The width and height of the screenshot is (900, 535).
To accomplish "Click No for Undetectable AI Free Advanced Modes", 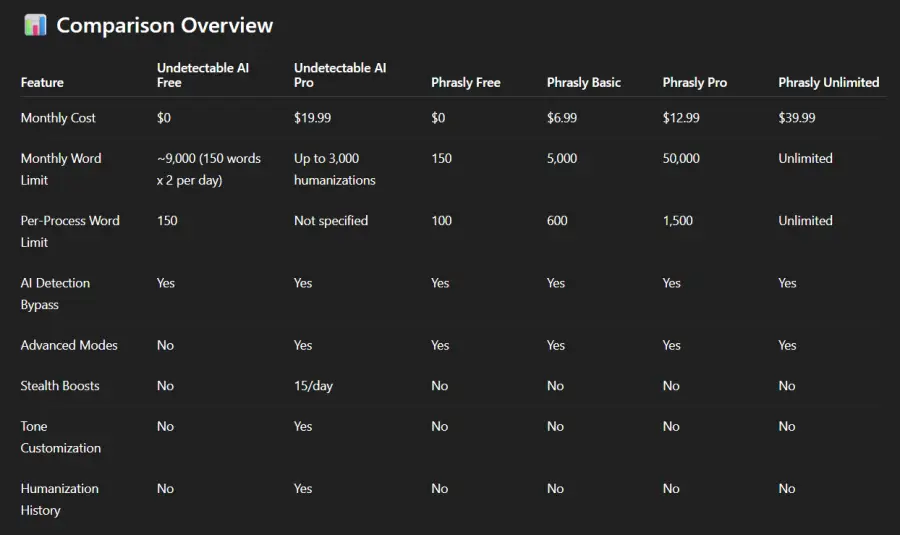I will point(165,345).
